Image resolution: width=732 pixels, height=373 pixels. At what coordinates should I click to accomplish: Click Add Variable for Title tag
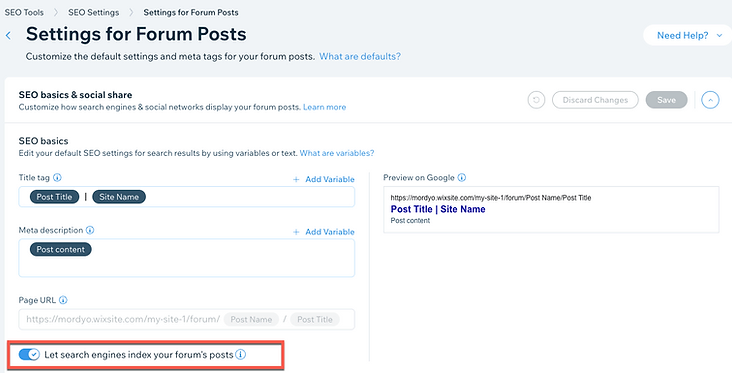324,179
